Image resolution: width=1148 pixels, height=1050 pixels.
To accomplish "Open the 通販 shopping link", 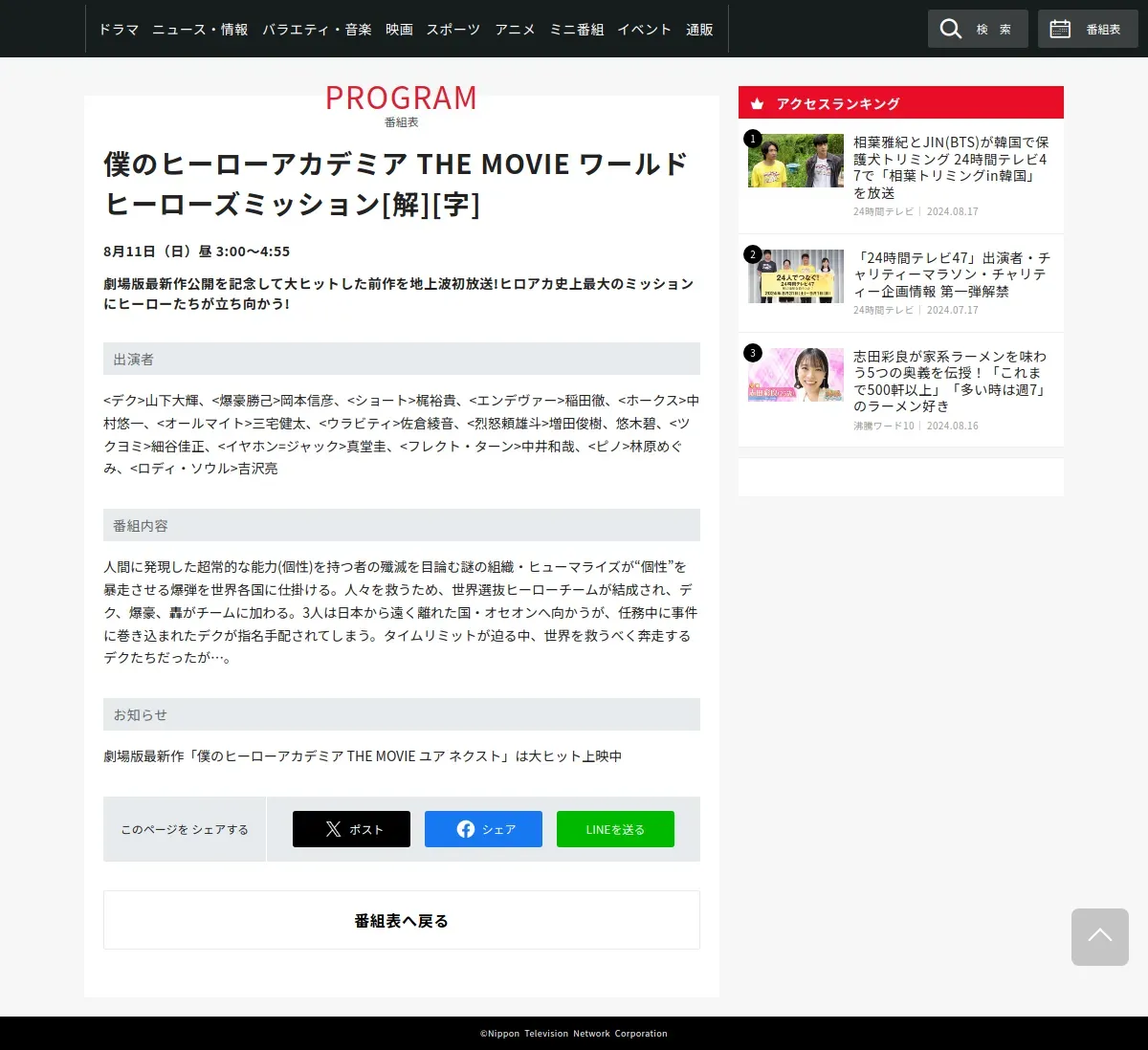I will (x=699, y=30).
